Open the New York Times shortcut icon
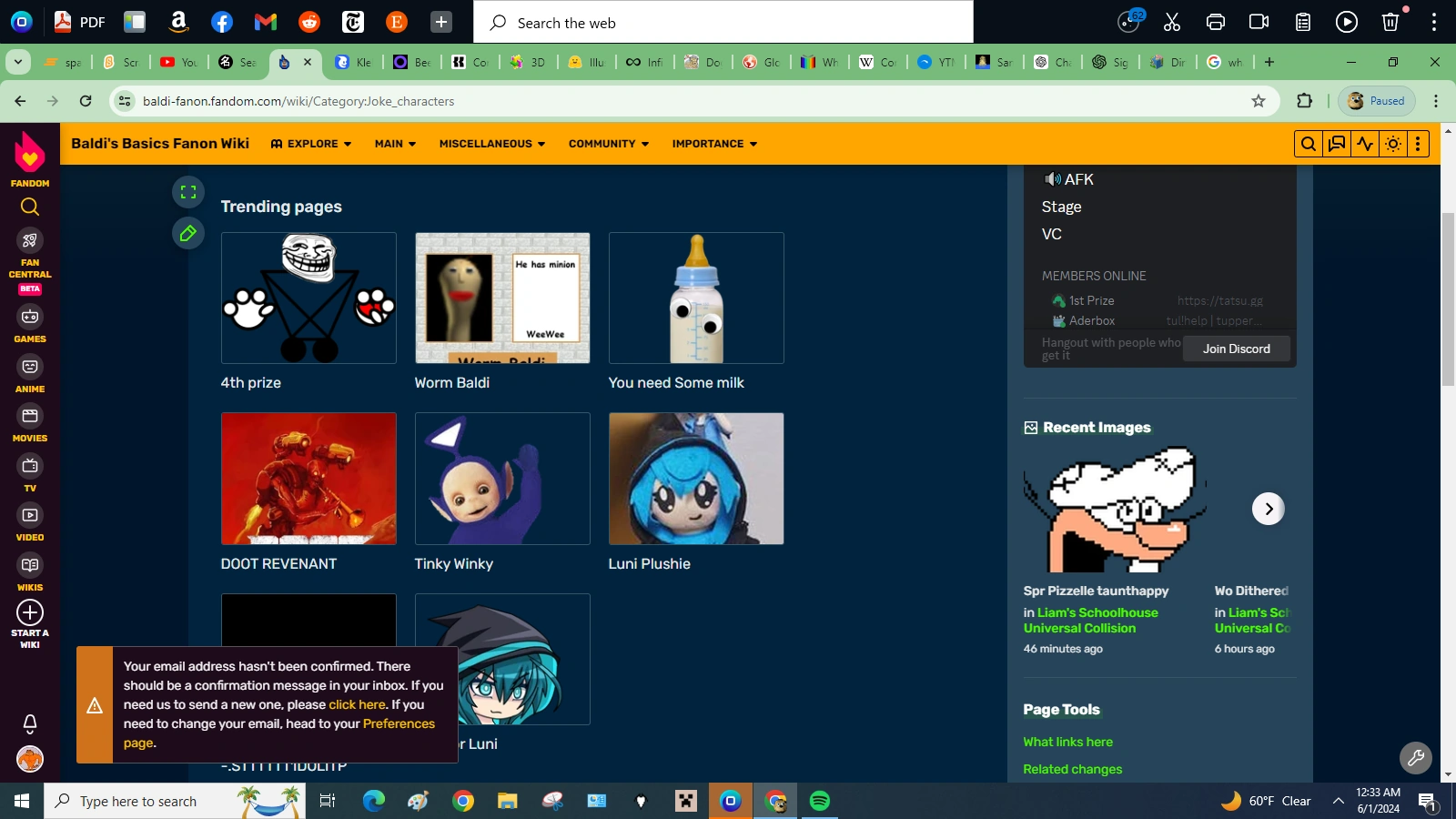1456x819 pixels. [x=353, y=22]
